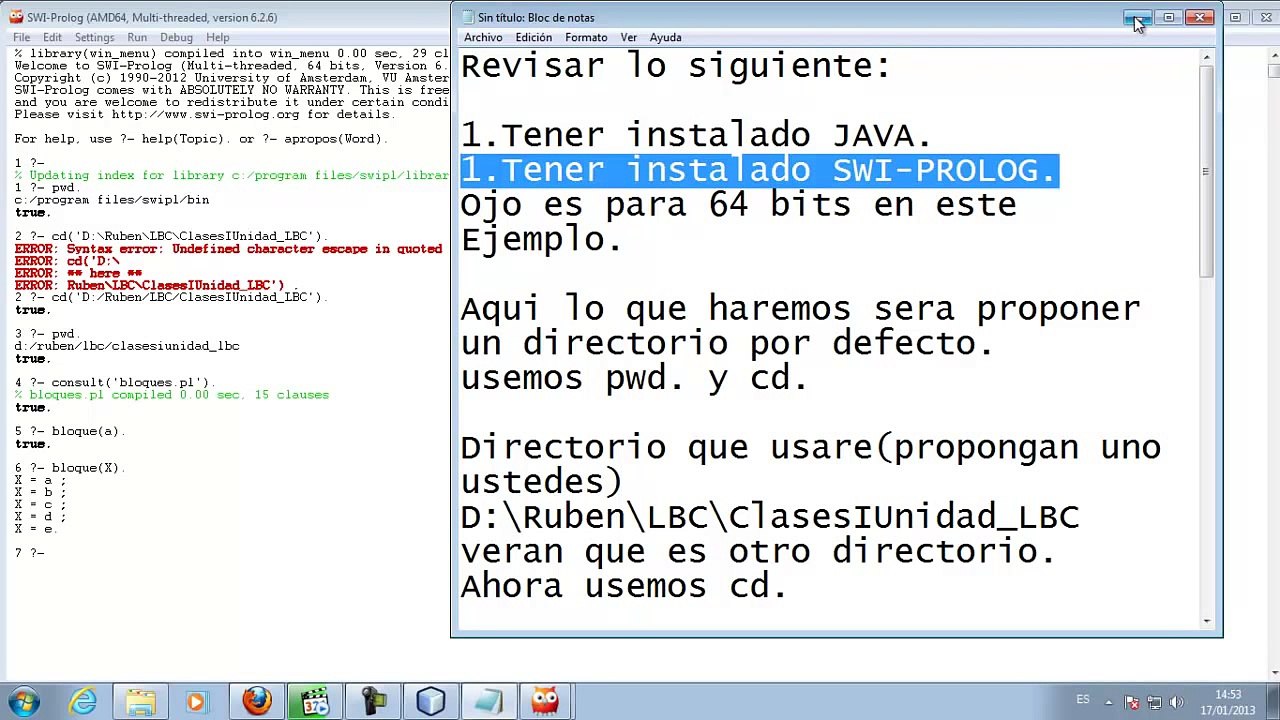This screenshot has height=720, width=1280.
Task: Click highlighted line '1.Tener instalado SWI-PROLOG.'
Action: tap(759, 170)
